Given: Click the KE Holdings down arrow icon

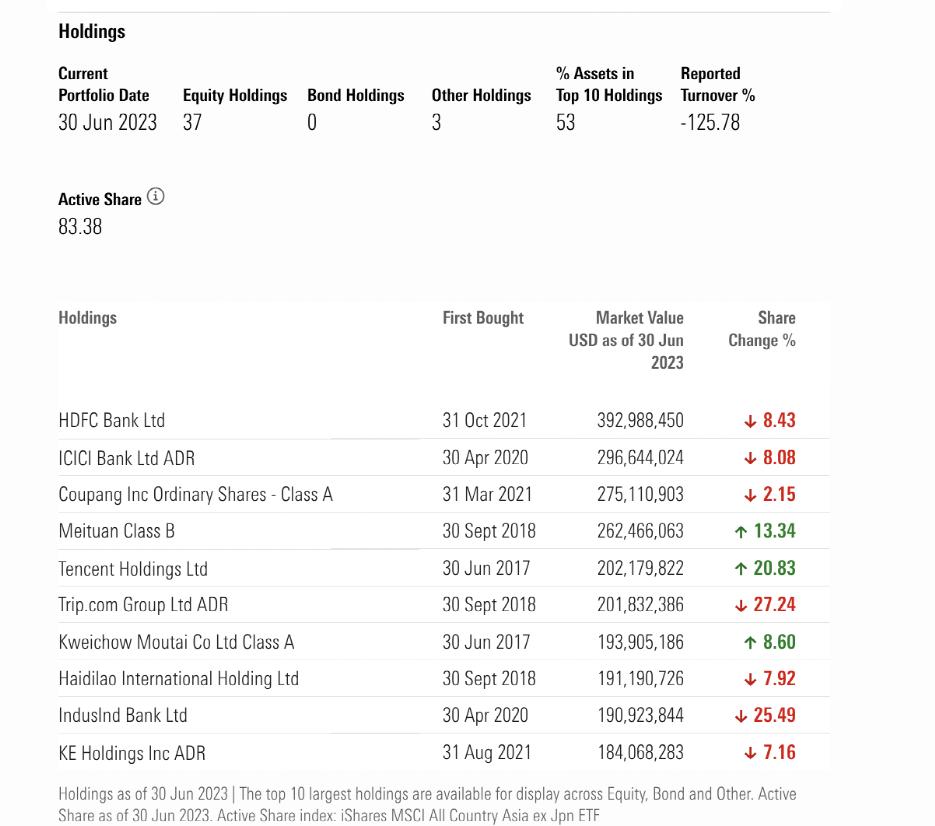Looking at the screenshot, I should (x=750, y=753).
